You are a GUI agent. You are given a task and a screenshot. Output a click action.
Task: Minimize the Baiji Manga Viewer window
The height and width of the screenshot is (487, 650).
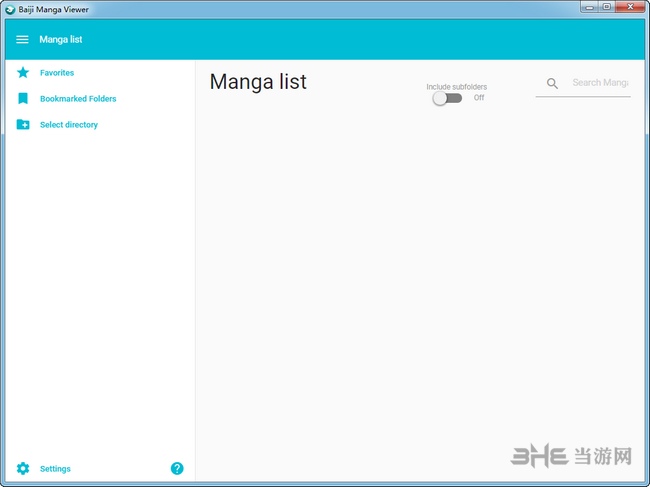pos(588,7)
